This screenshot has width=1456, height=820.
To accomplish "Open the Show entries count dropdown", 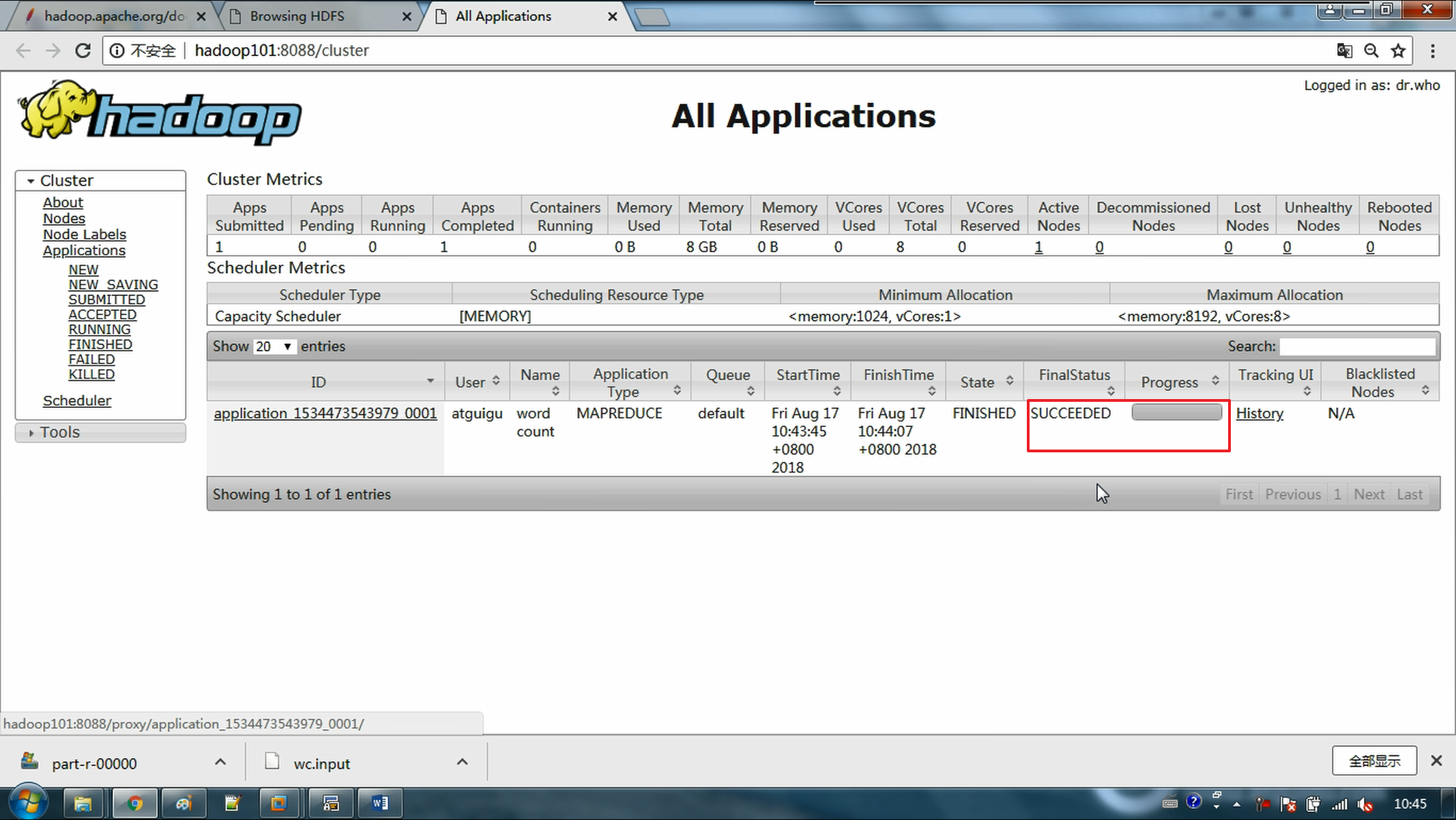I will click(274, 347).
